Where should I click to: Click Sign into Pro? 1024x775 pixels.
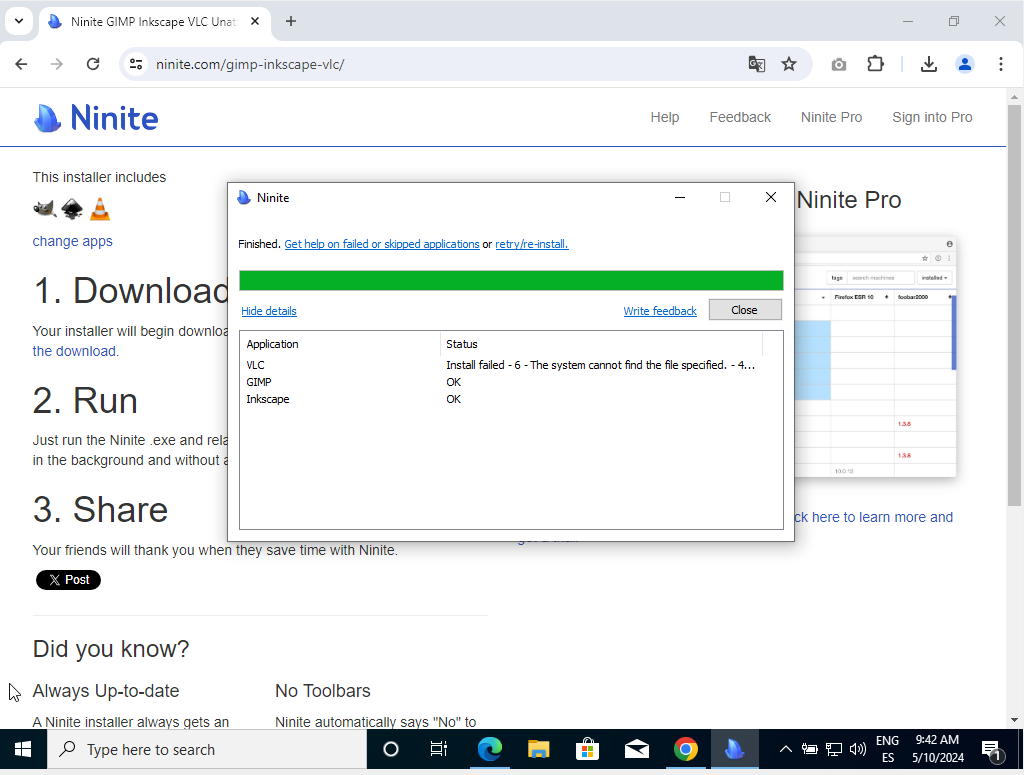(x=932, y=118)
